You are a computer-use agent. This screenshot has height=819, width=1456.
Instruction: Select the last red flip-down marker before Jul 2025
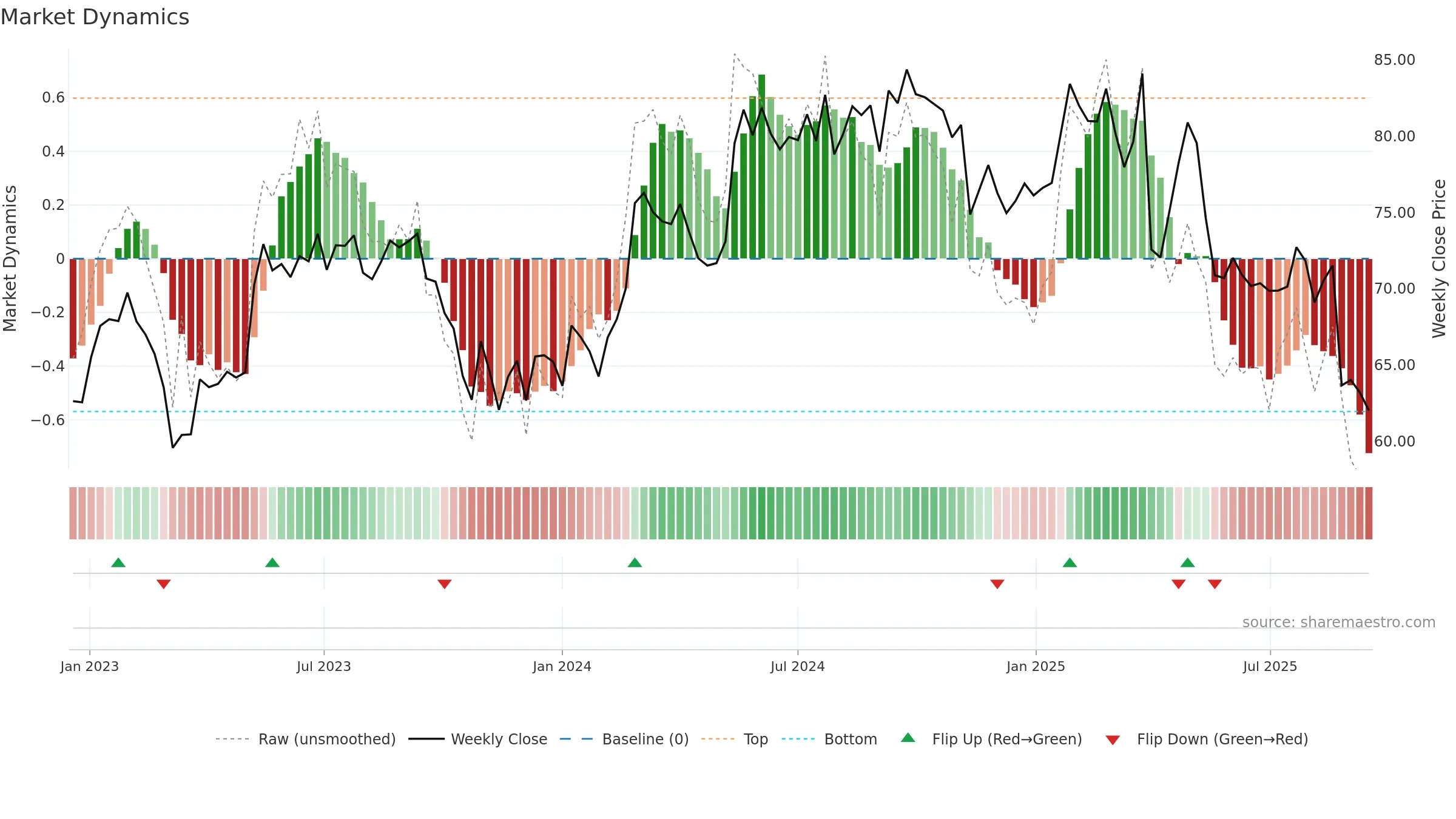(x=1215, y=584)
